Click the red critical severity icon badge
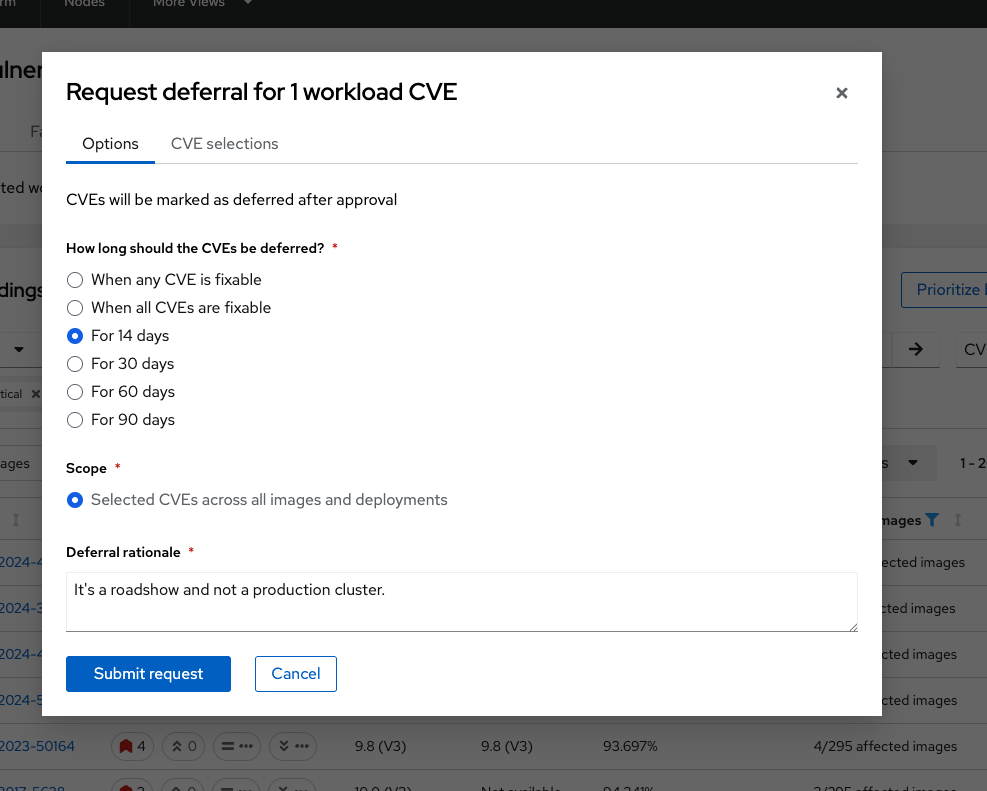987x791 pixels. pos(132,746)
